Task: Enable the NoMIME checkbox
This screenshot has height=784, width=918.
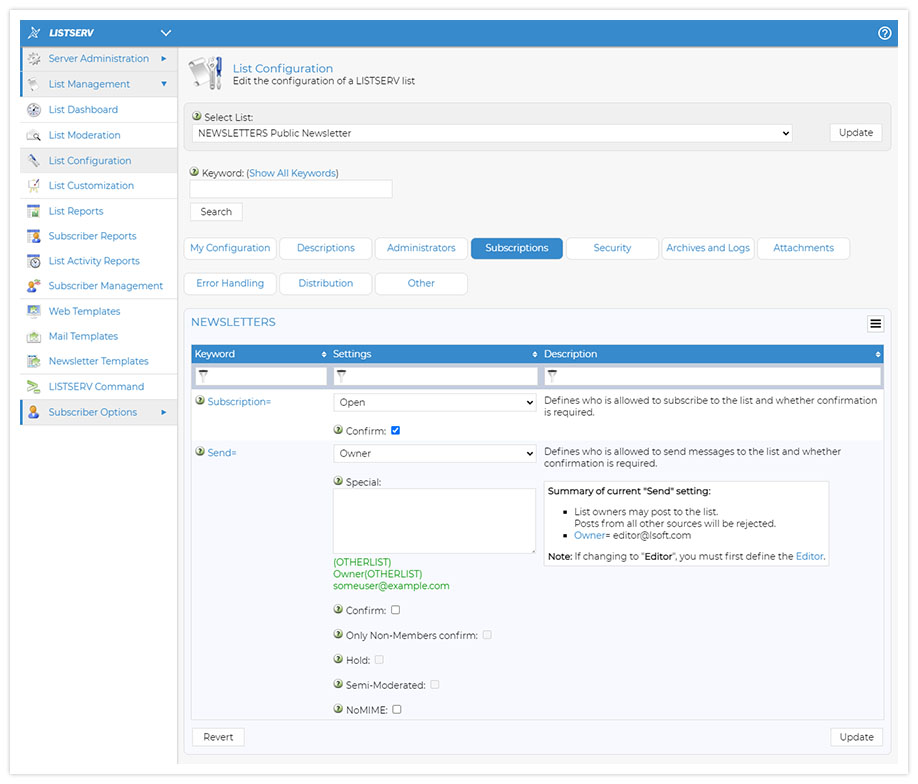Action: tap(397, 710)
